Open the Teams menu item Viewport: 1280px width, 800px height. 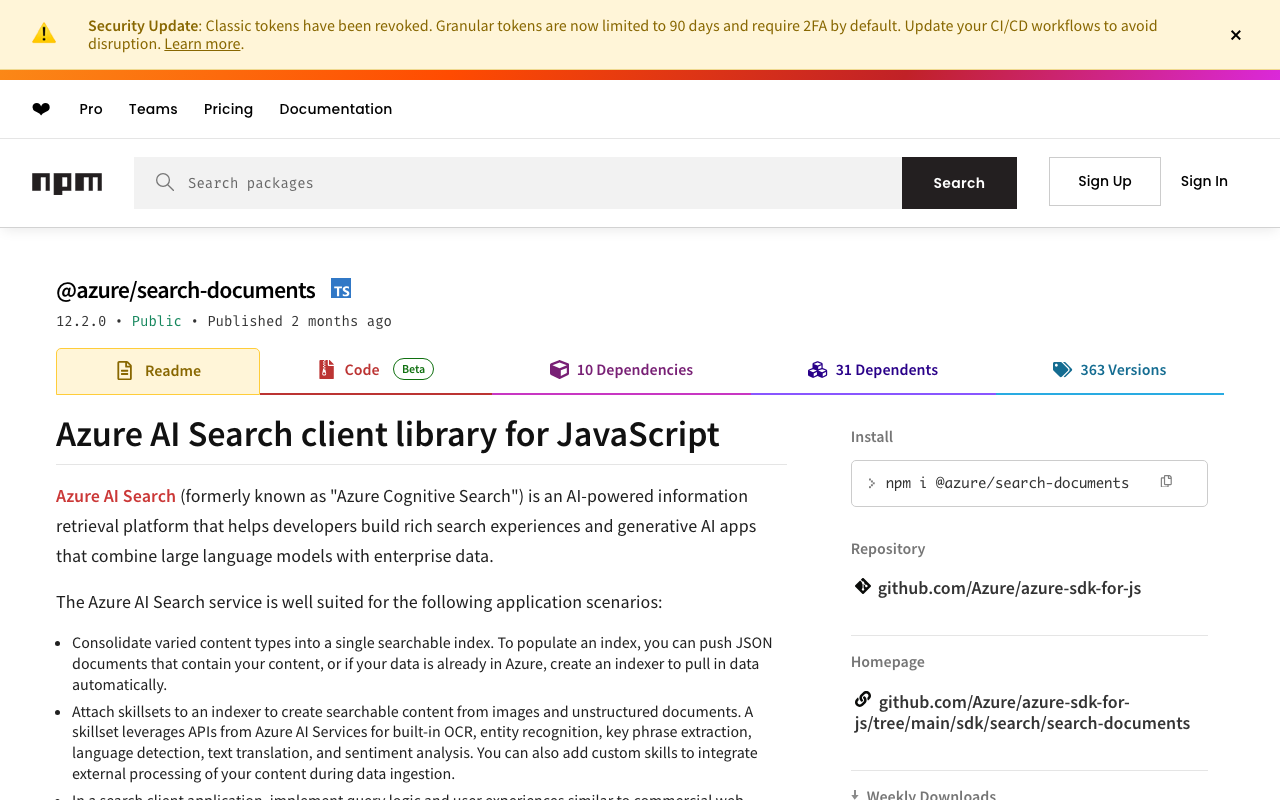[x=153, y=109]
